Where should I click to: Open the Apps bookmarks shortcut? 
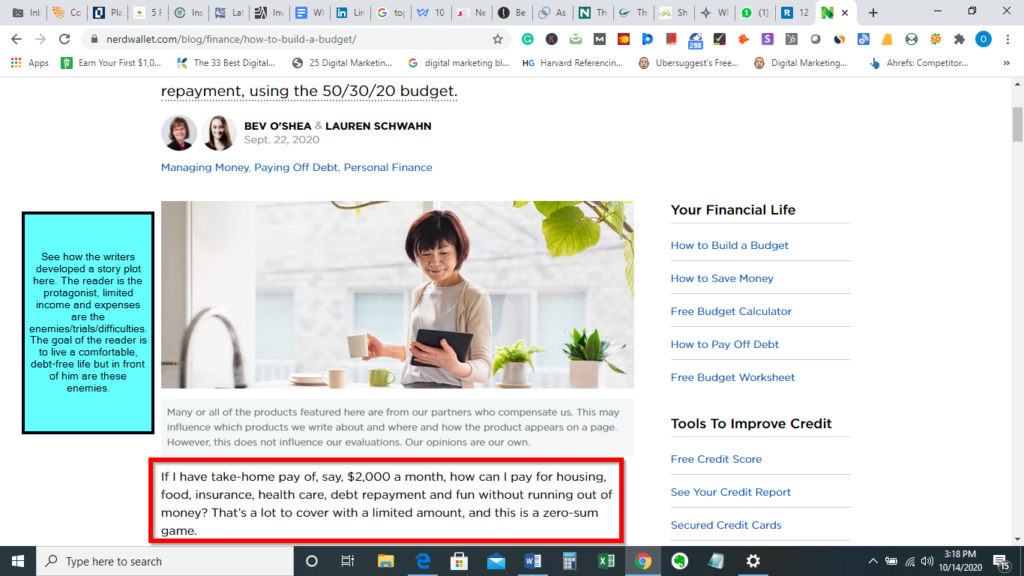[x=30, y=62]
